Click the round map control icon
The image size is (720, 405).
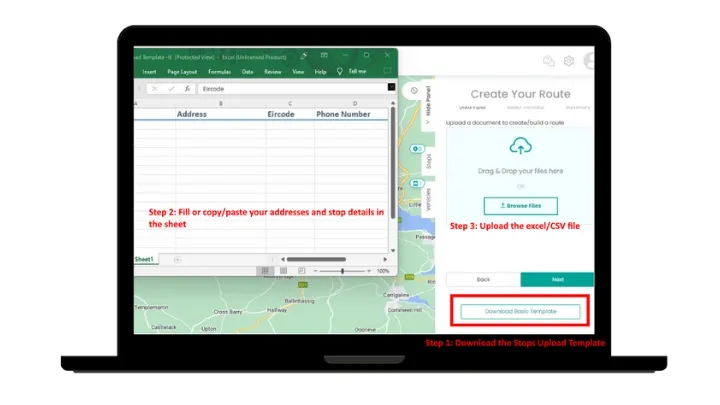(414, 91)
